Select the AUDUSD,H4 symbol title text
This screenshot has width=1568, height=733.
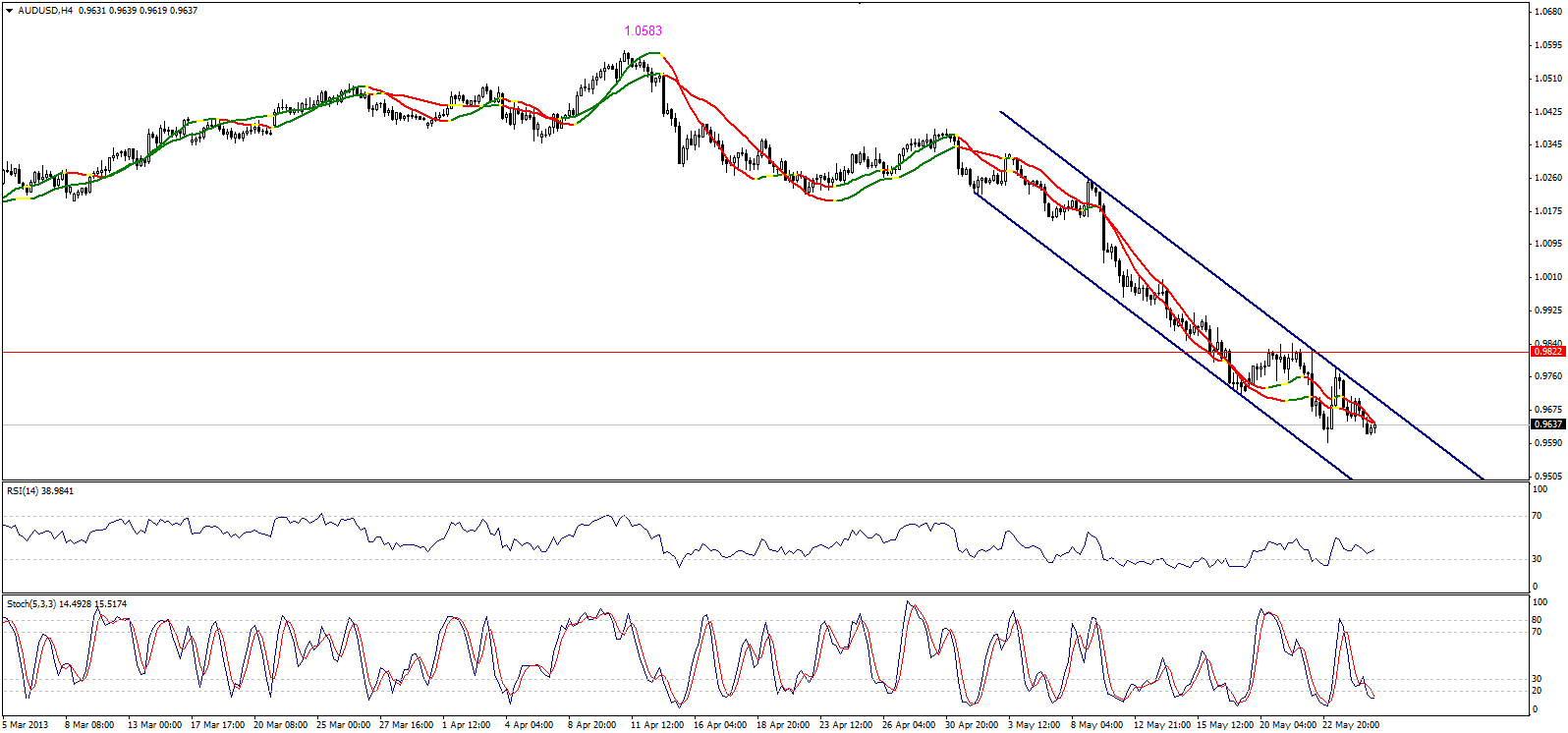coord(45,11)
